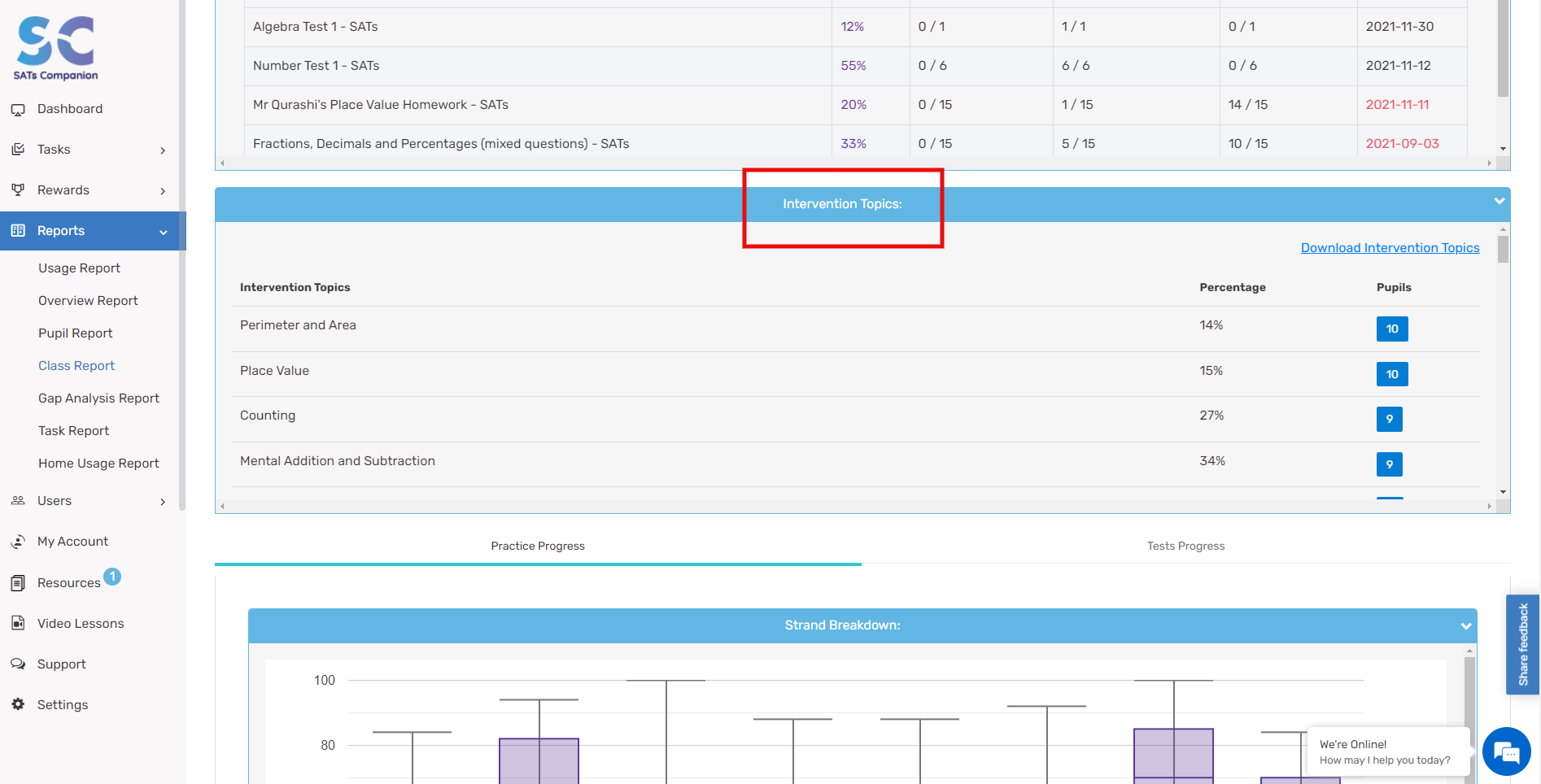Expand the Tasks submenu arrow
Image resolution: width=1541 pixels, height=784 pixels.
[x=163, y=150]
